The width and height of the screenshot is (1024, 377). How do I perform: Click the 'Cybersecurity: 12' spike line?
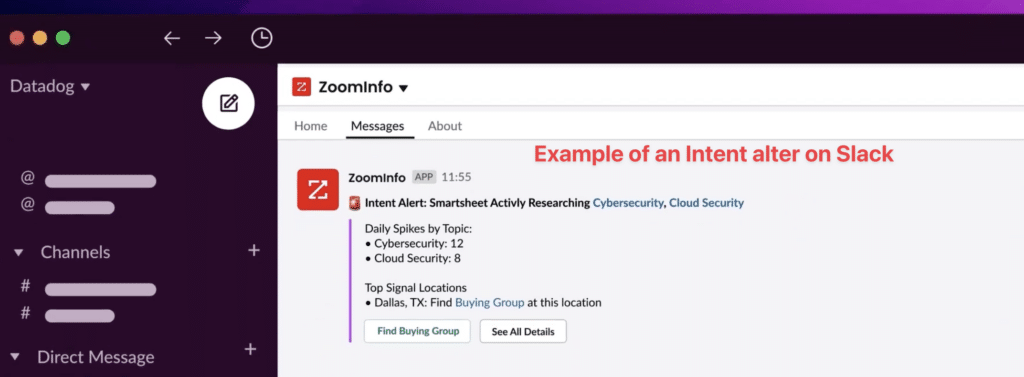coord(414,244)
